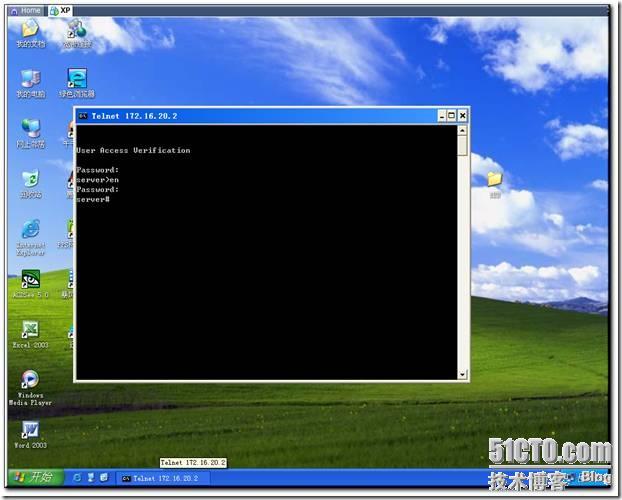Select the XP virtual machine tab
Viewport: 622px width, 500px height.
point(60,11)
